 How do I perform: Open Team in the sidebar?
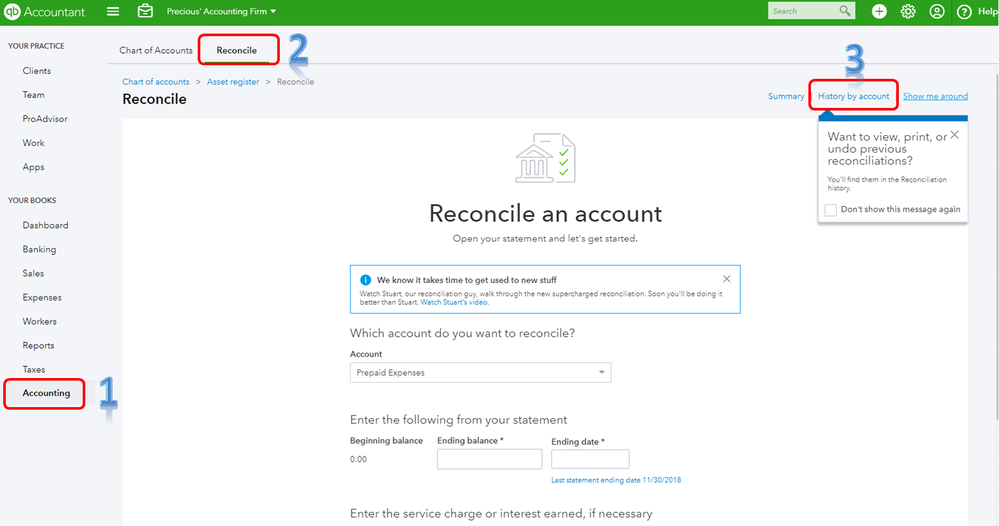pos(33,95)
